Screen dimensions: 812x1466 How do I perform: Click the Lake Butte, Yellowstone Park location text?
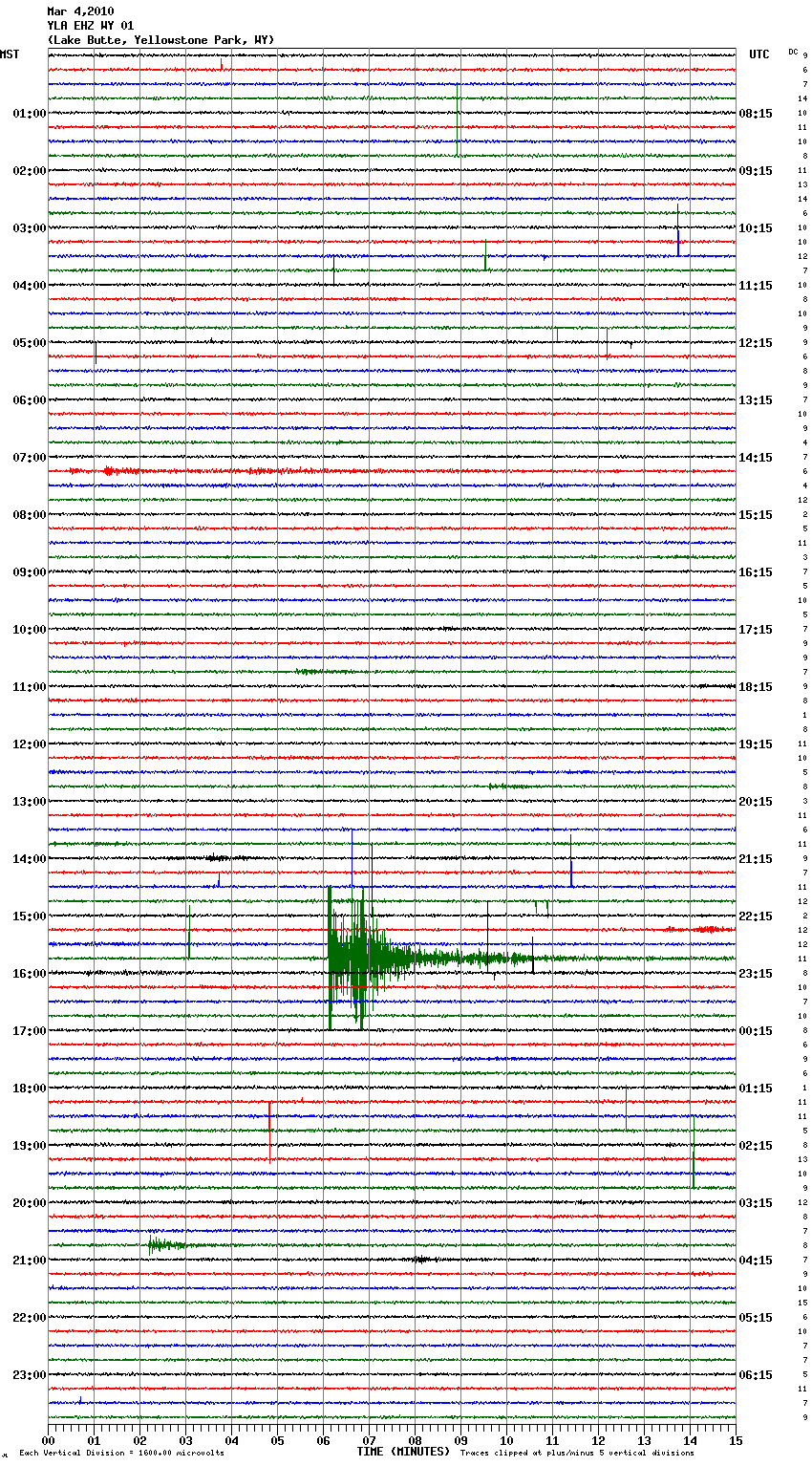tap(160, 40)
